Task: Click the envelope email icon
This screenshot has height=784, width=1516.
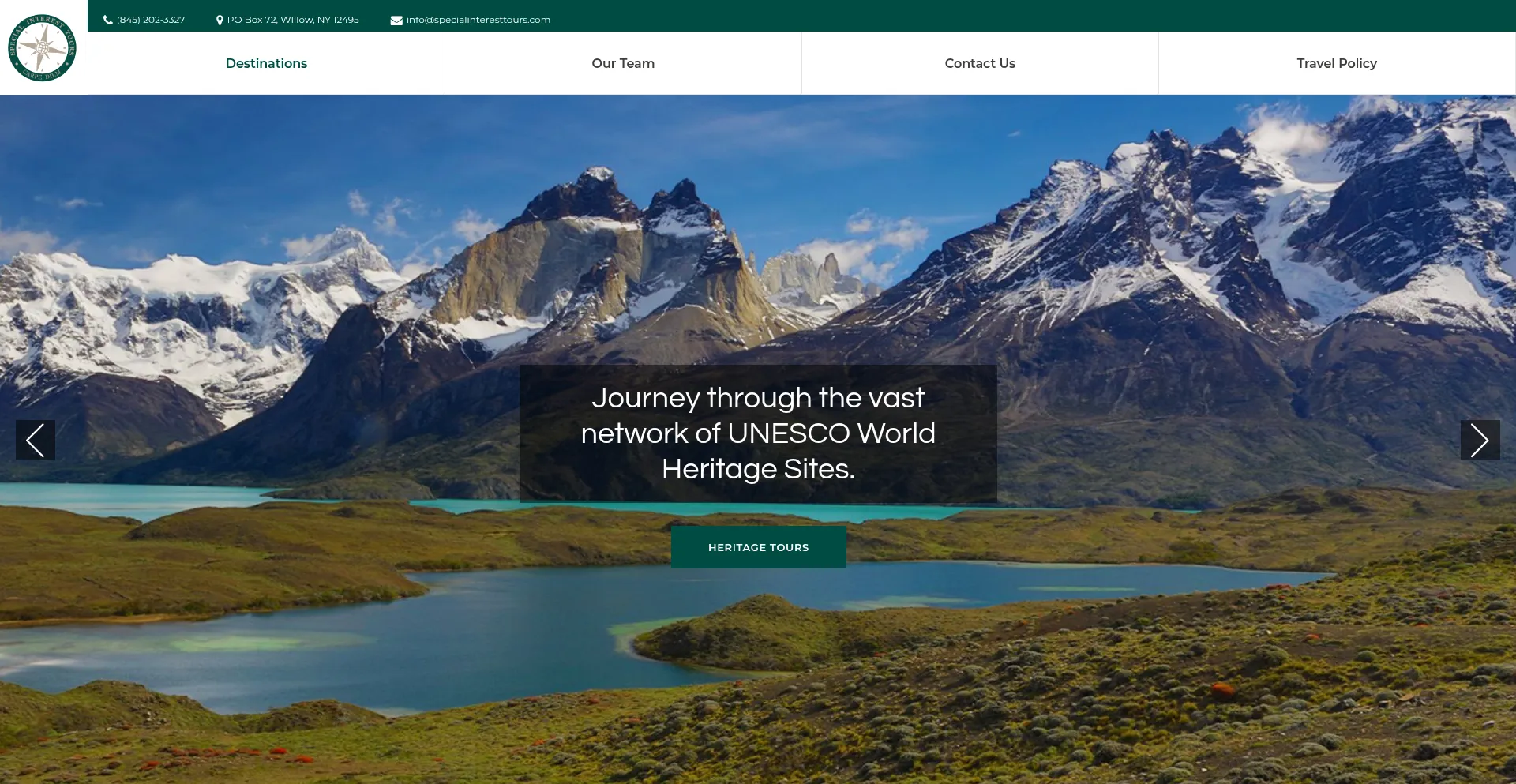Action: coord(396,20)
